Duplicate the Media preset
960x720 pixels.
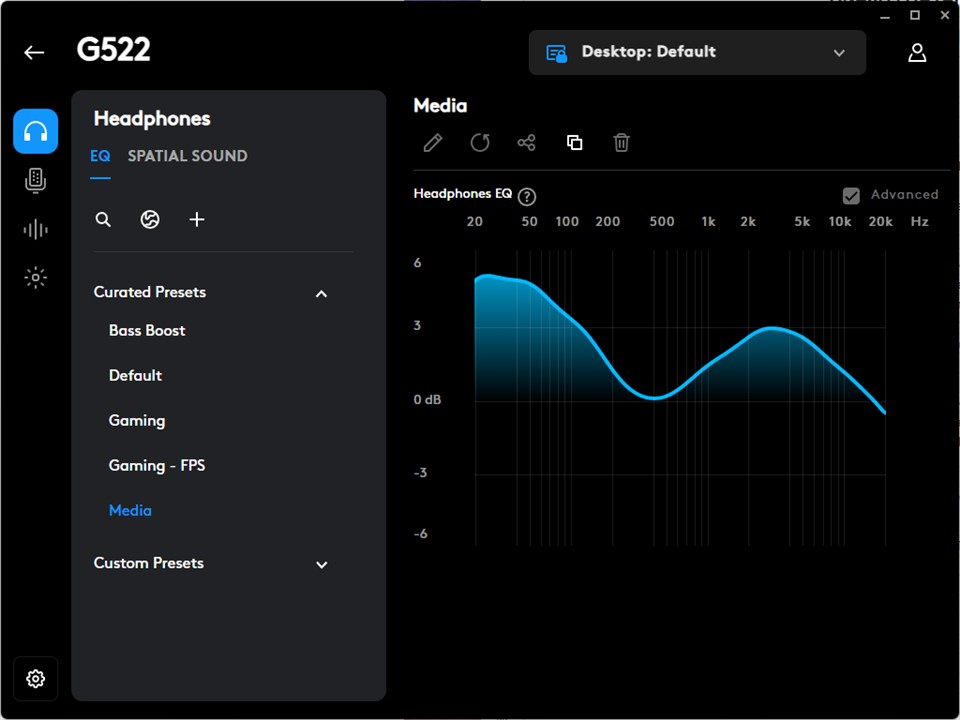(574, 143)
